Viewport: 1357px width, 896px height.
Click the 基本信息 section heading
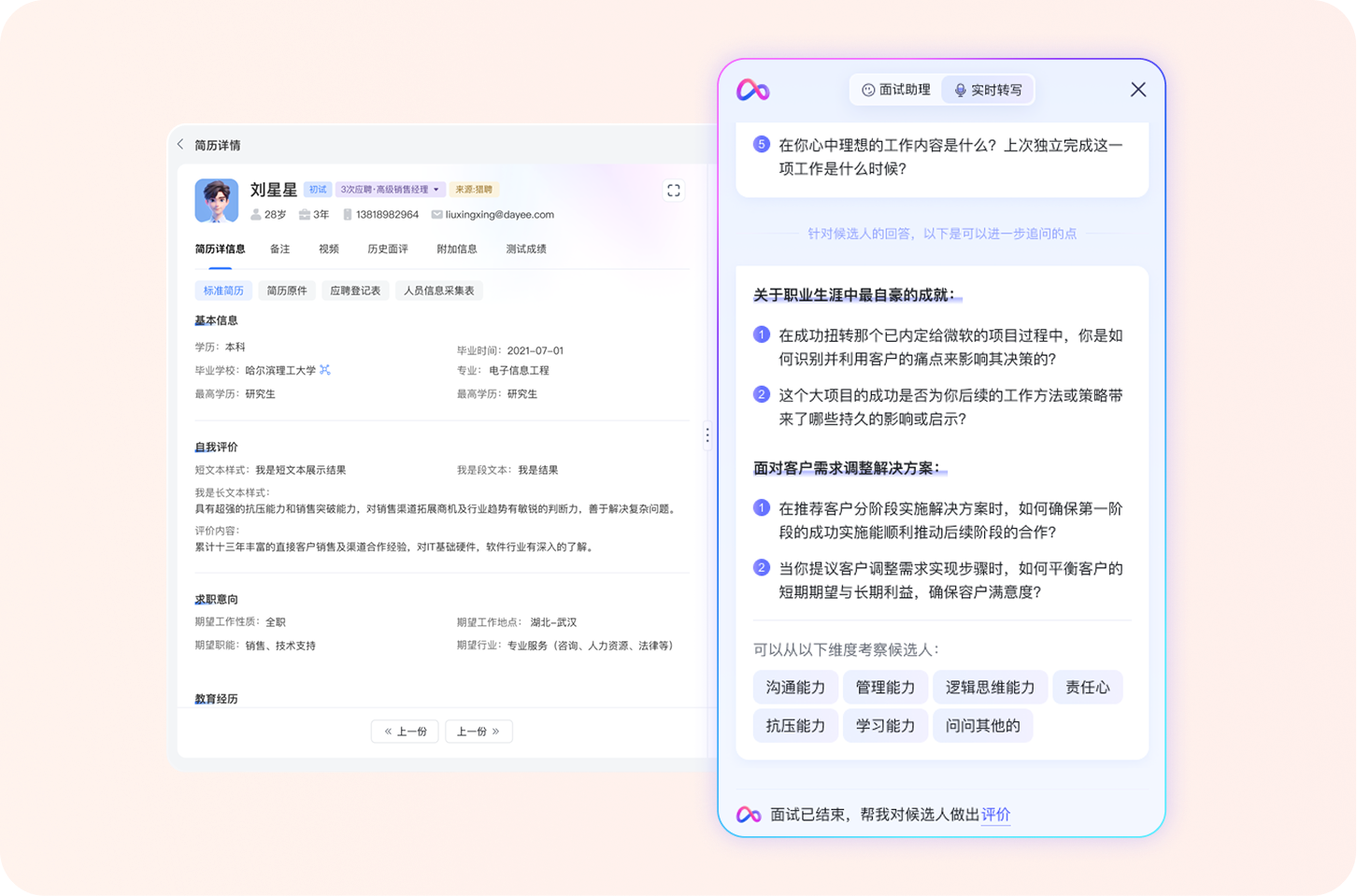[216, 320]
